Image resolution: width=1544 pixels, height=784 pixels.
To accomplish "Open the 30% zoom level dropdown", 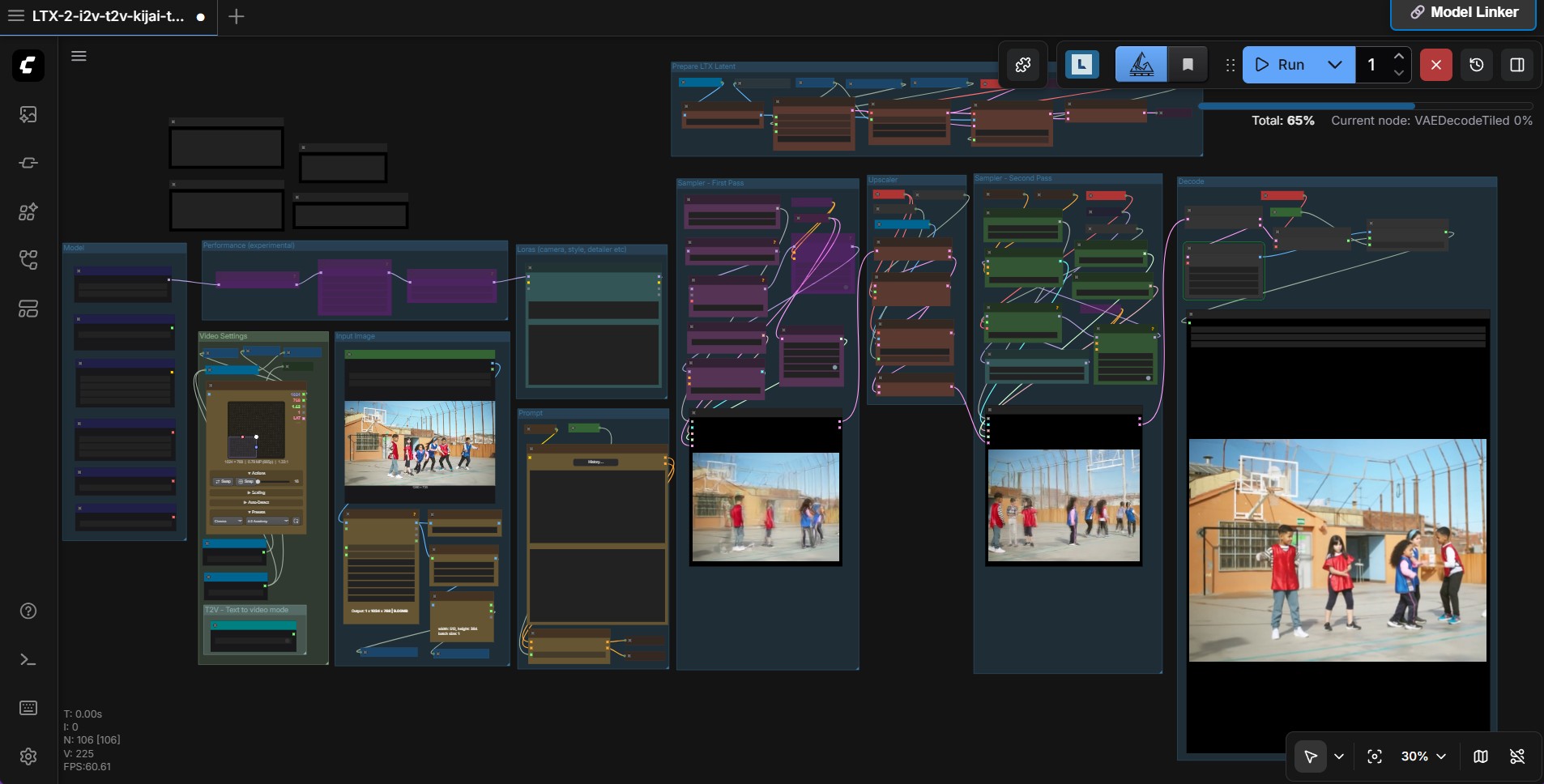I will pyautogui.click(x=1423, y=756).
